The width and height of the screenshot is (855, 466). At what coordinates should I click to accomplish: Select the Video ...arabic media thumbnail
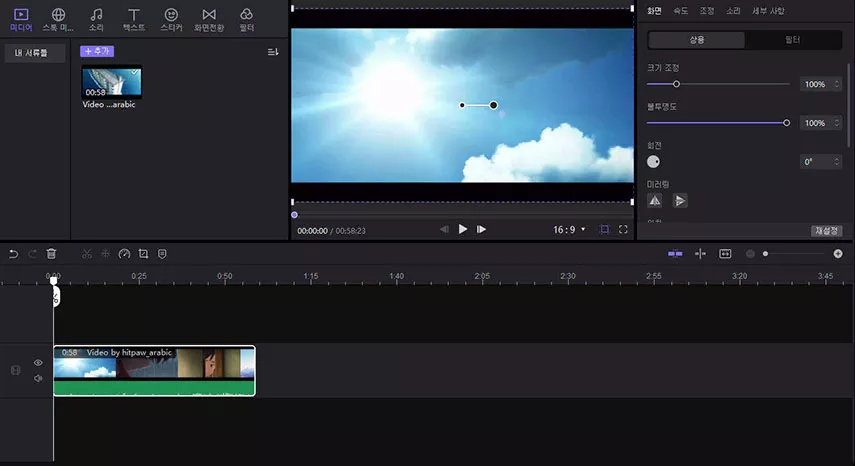click(x=112, y=82)
